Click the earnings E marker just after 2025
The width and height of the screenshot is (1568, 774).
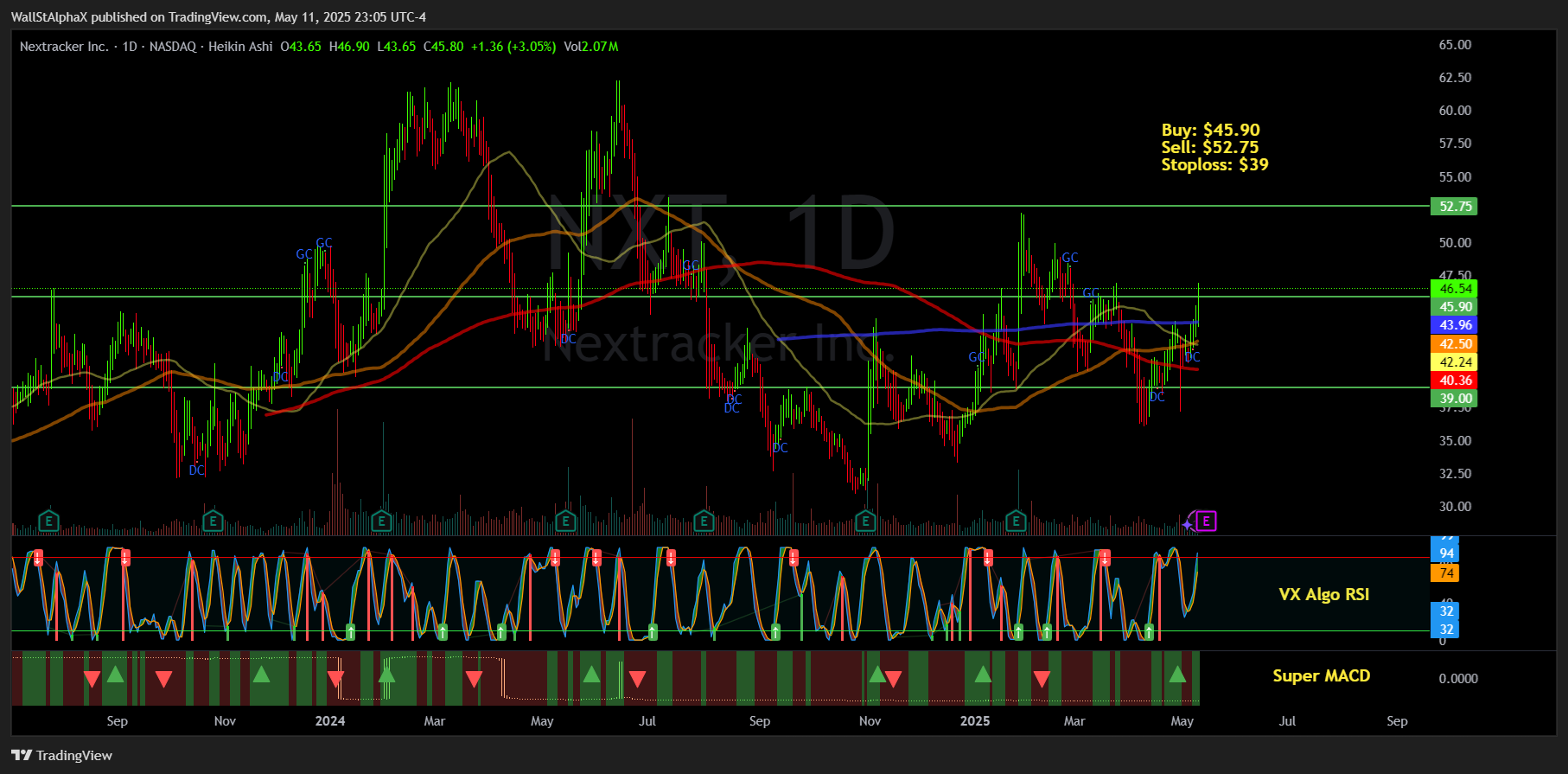[1016, 521]
